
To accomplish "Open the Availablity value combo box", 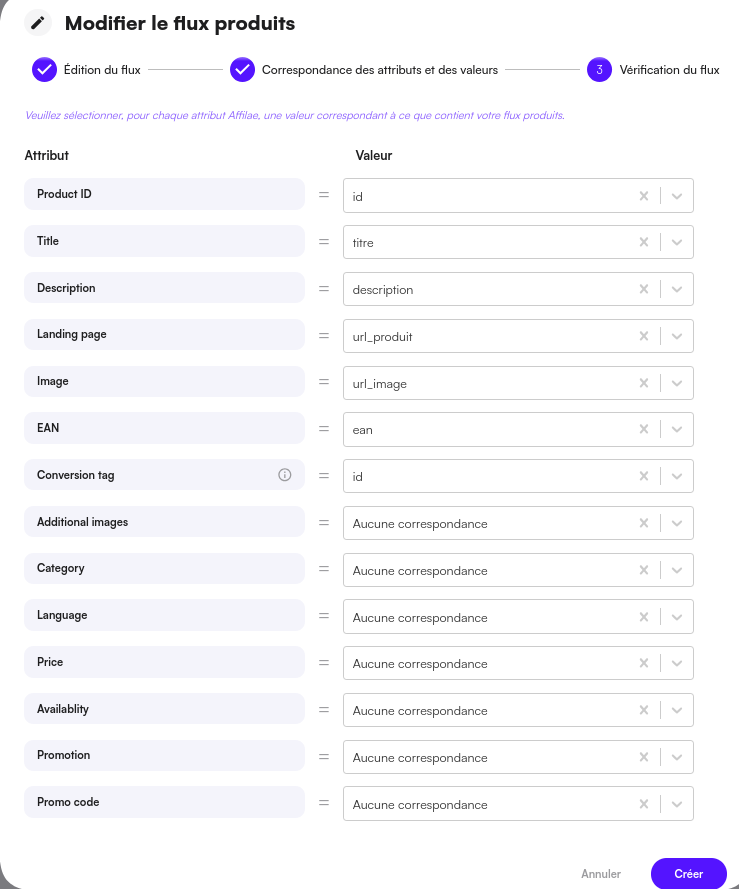I will [490, 710].
